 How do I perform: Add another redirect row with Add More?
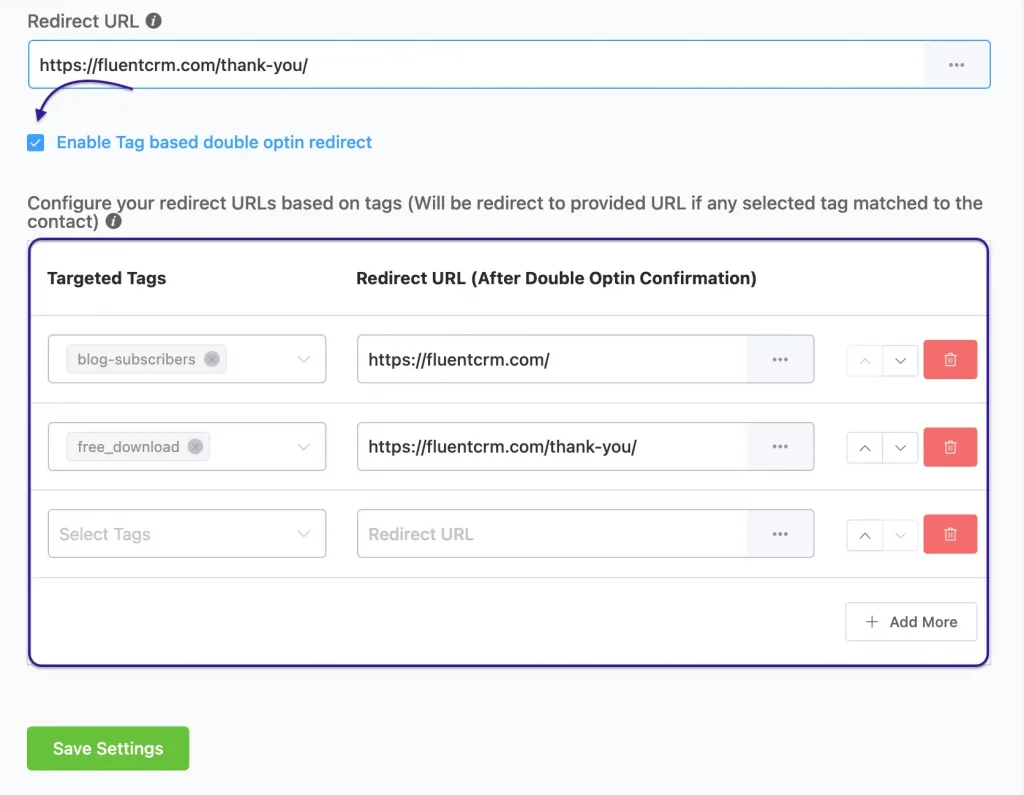pos(910,621)
